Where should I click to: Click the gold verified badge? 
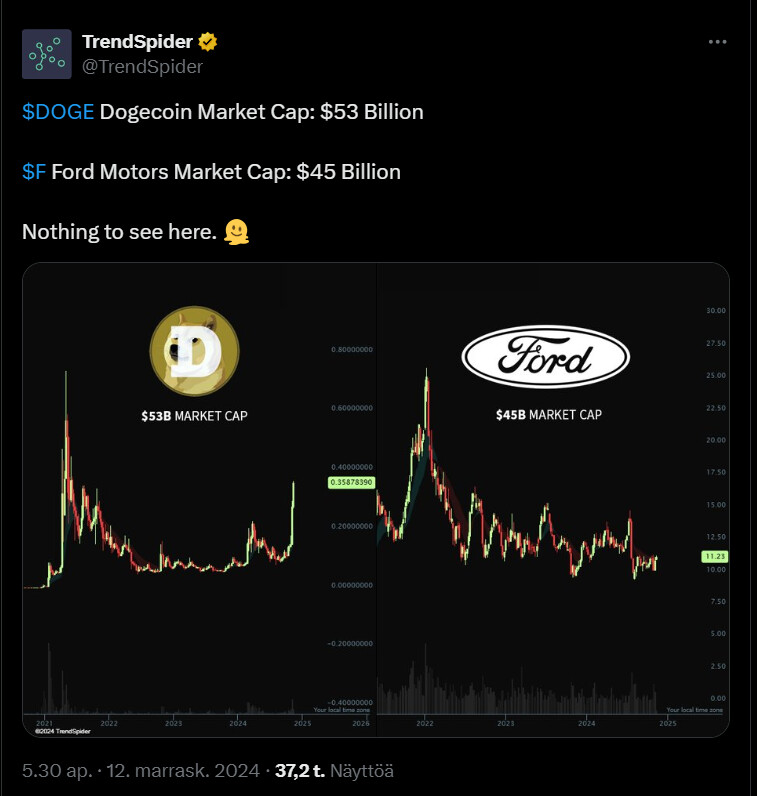pos(208,42)
